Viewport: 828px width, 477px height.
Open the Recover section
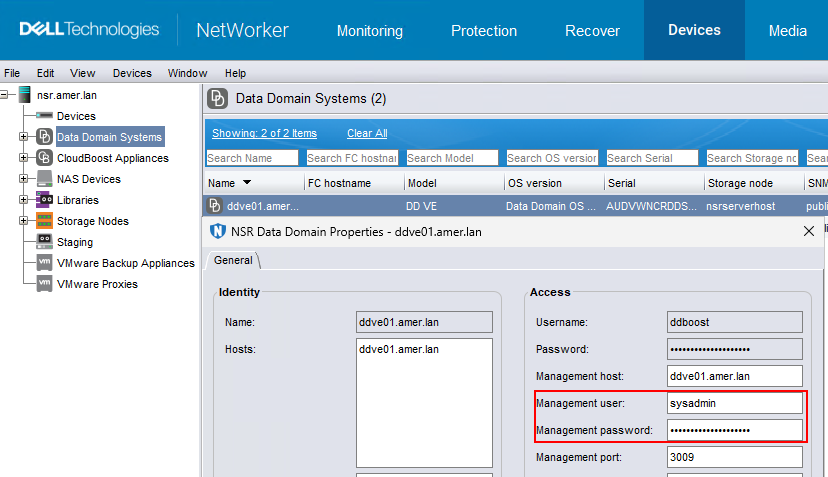coord(592,31)
